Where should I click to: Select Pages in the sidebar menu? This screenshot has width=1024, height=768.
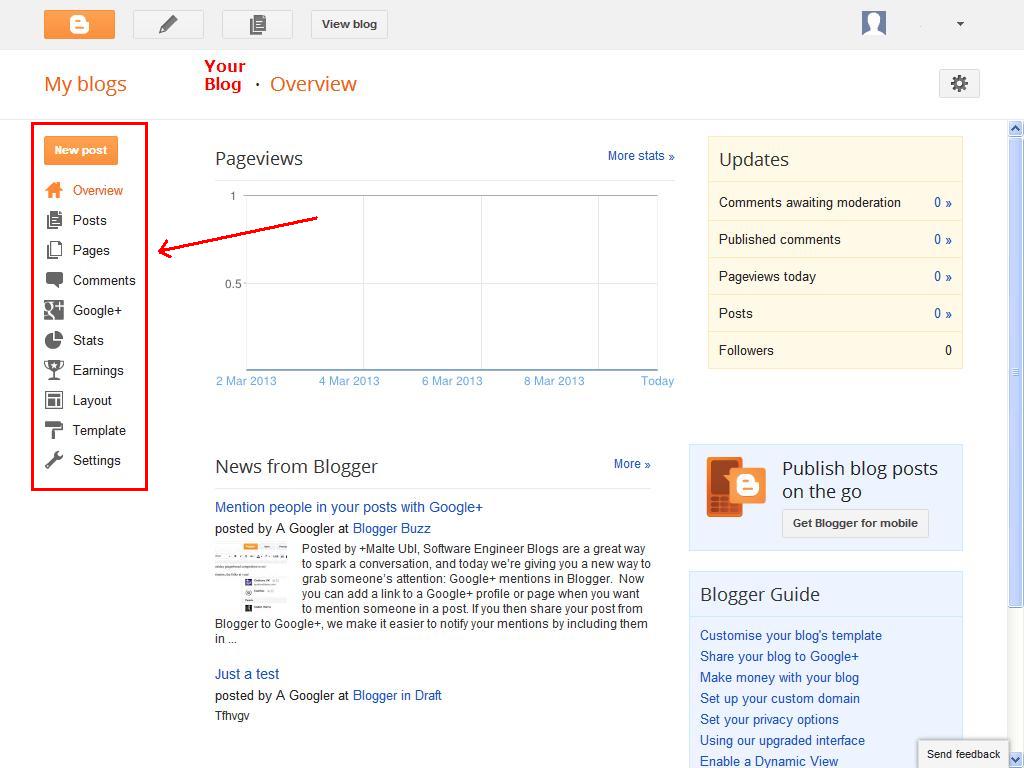(x=91, y=251)
